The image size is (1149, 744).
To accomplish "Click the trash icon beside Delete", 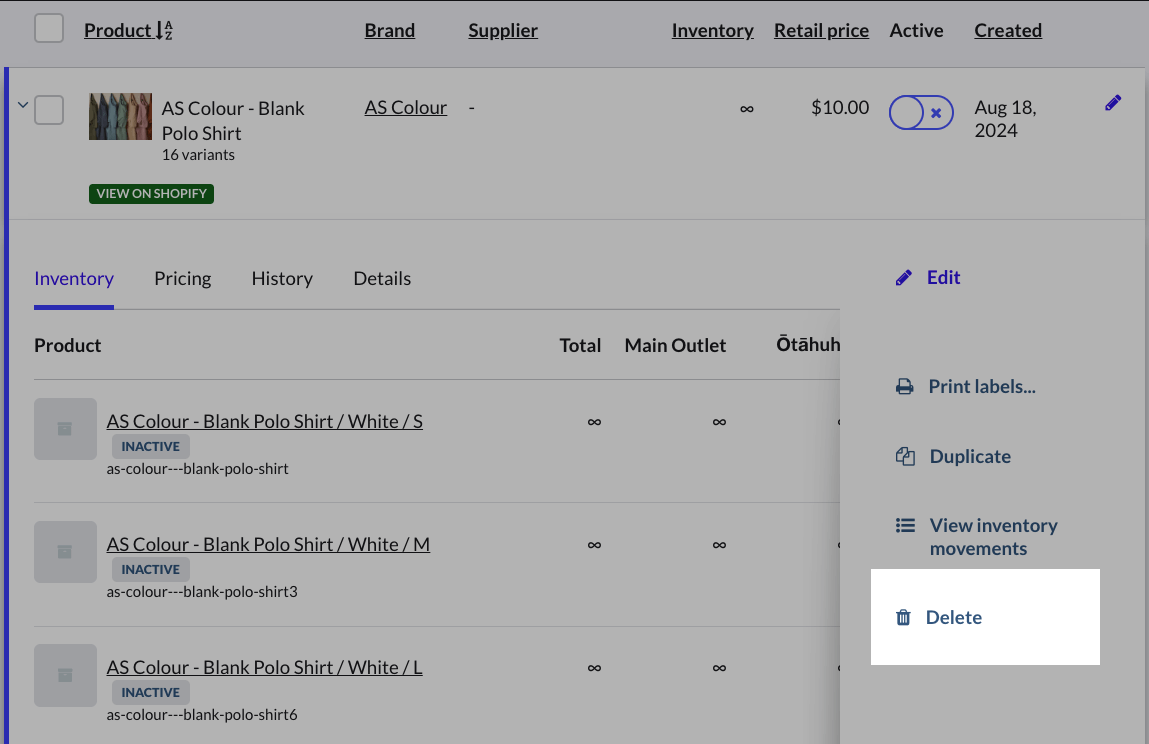I will (903, 618).
